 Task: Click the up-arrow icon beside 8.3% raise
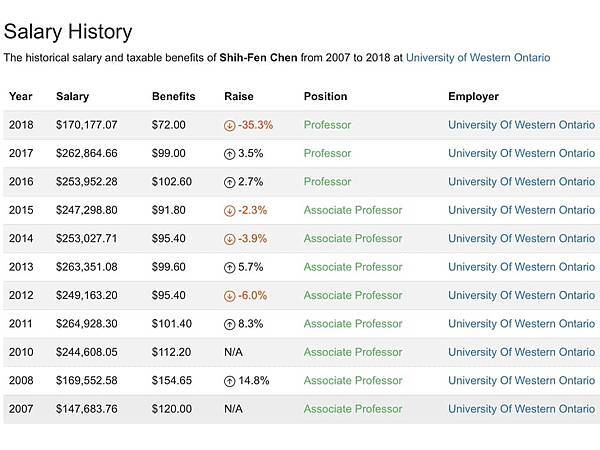coord(230,324)
